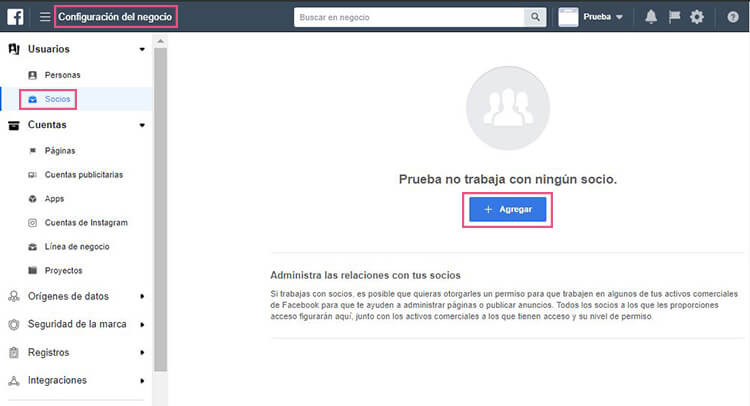Click the Registros label
750x406 pixels.
(x=48, y=352)
